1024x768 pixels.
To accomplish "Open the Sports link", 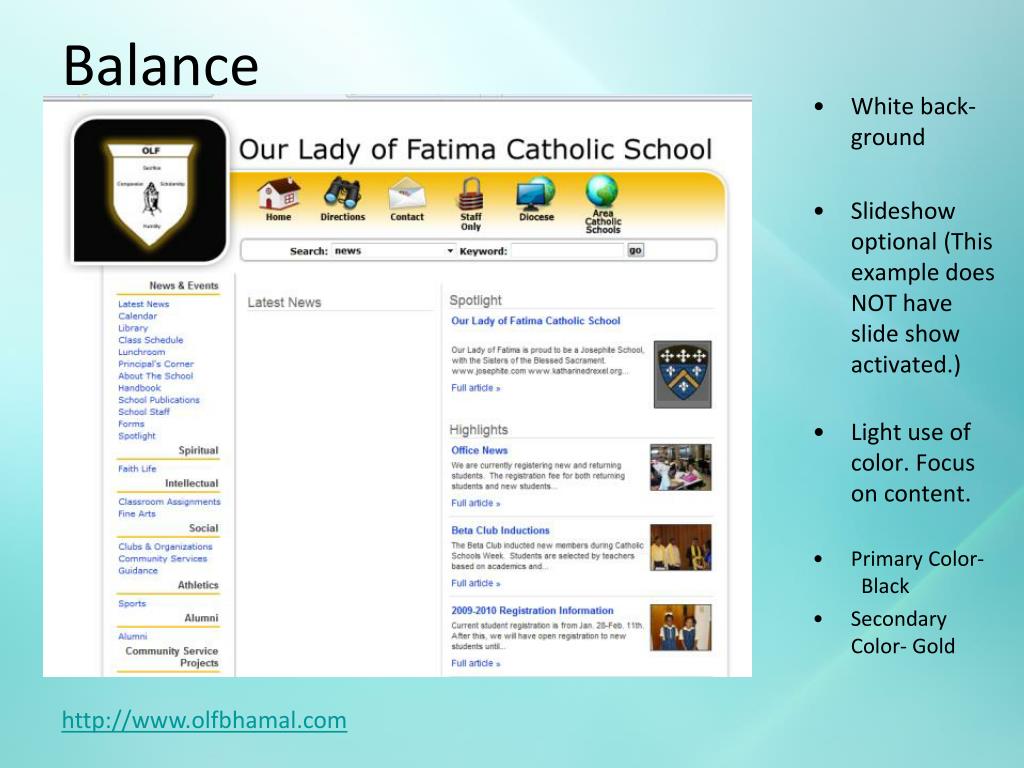I will (132, 603).
